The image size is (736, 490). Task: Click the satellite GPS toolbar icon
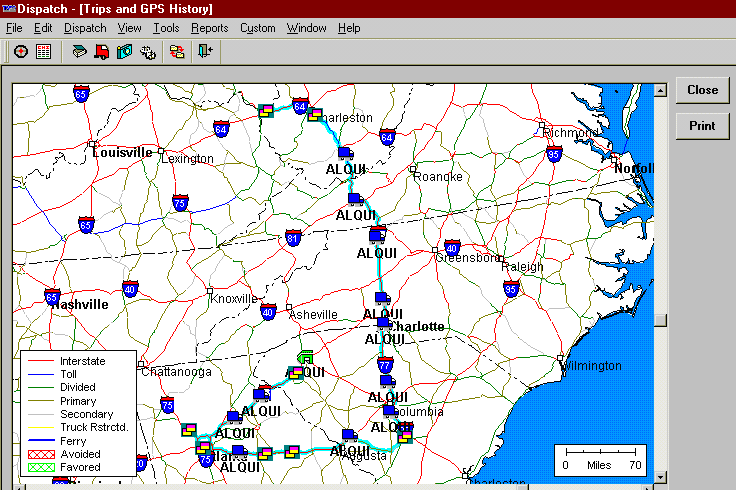pyautogui.click(x=147, y=51)
